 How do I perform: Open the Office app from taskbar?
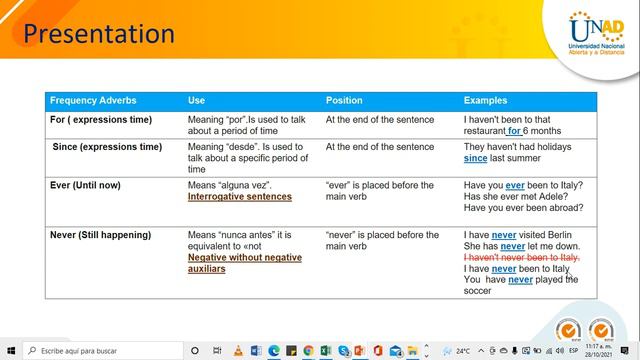pyautogui.click(x=378, y=351)
